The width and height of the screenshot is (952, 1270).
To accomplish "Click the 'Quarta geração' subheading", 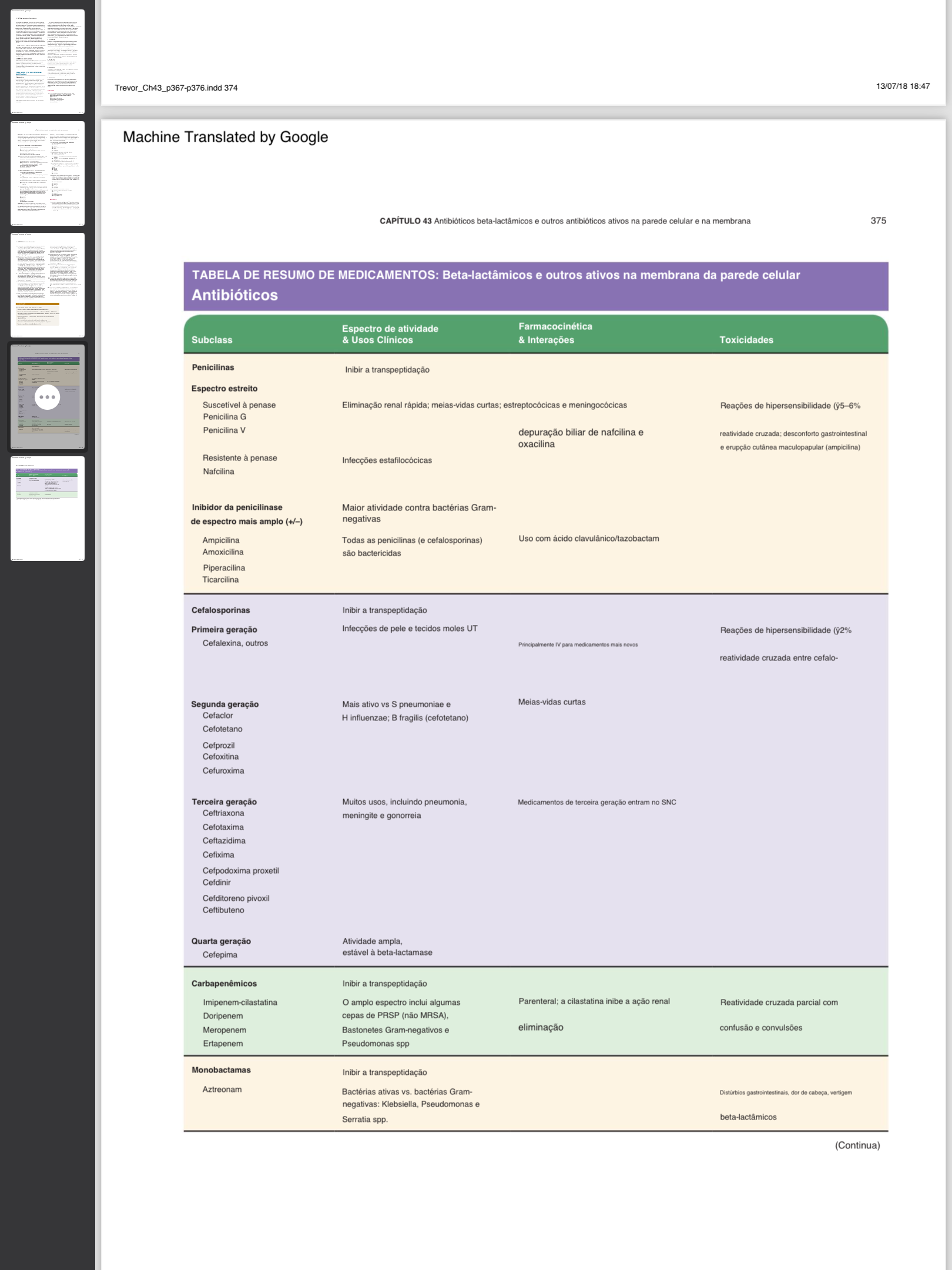I will [x=221, y=941].
